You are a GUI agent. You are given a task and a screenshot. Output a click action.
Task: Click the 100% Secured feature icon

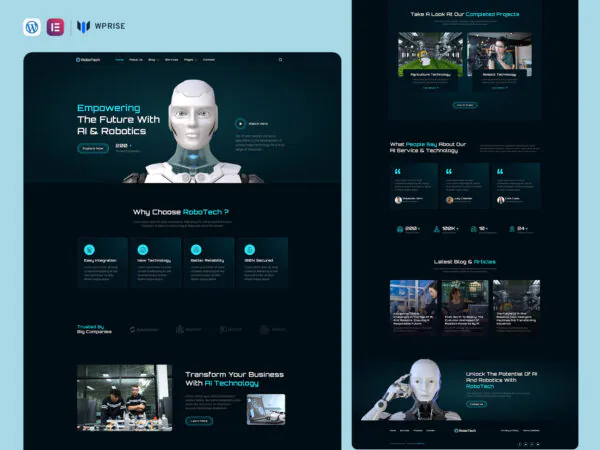click(249, 249)
